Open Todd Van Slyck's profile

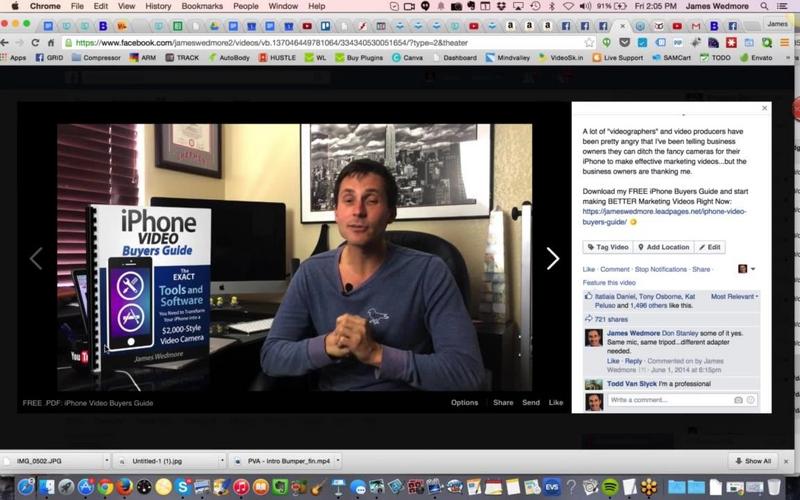click(x=632, y=384)
